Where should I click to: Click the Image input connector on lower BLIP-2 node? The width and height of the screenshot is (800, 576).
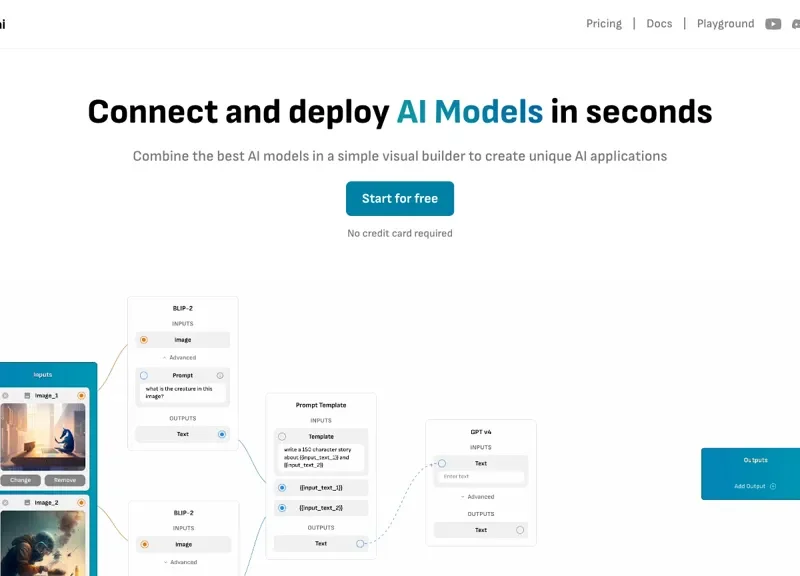pos(145,544)
